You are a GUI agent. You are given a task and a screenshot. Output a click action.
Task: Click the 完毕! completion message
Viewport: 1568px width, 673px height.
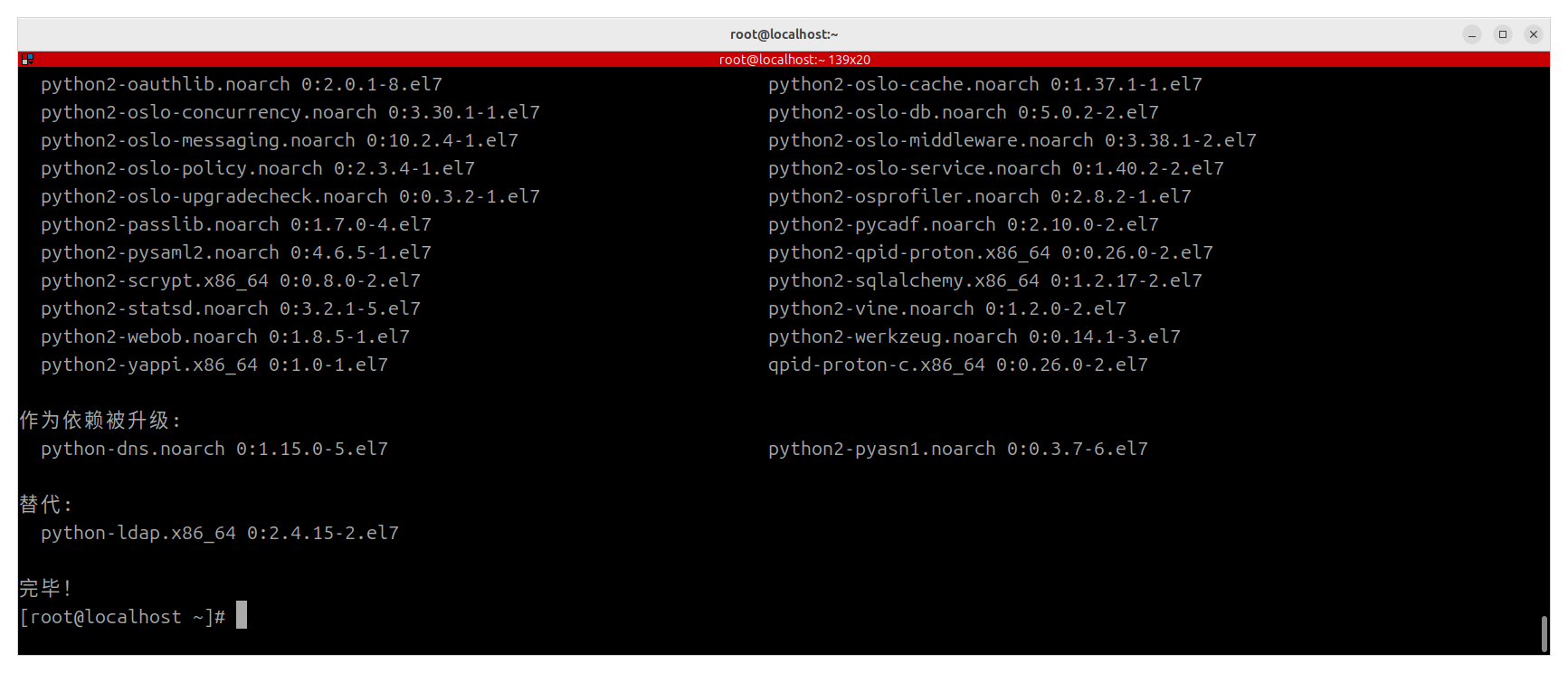point(45,588)
